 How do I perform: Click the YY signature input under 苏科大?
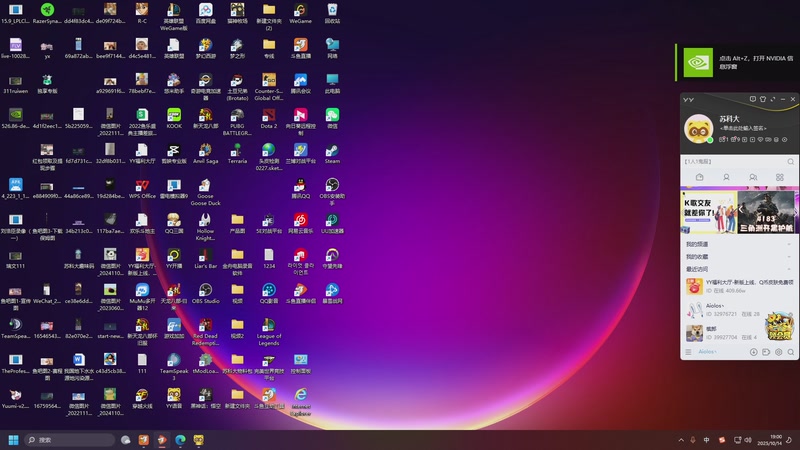point(743,128)
